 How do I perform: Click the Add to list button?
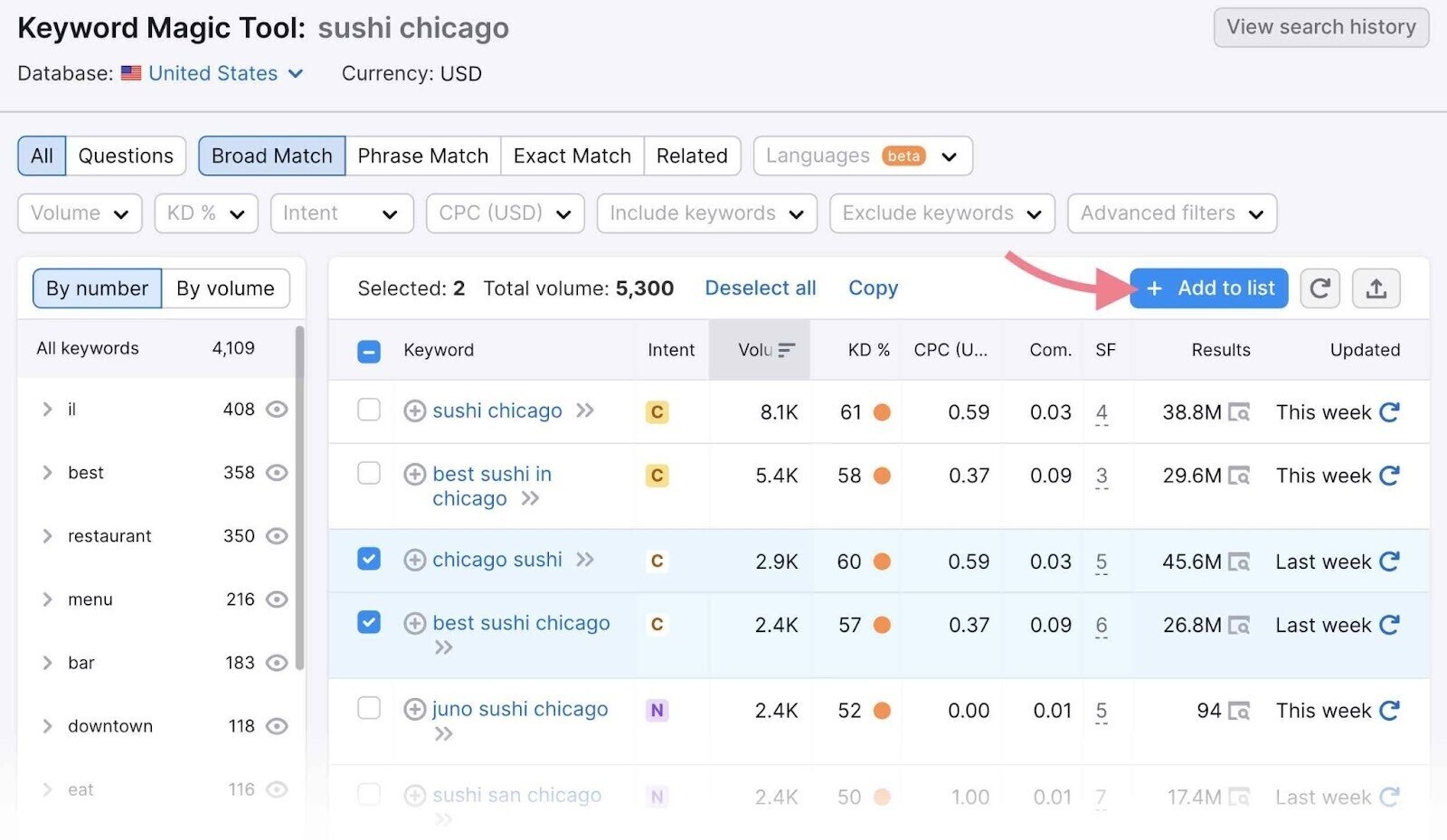(x=1208, y=288)
